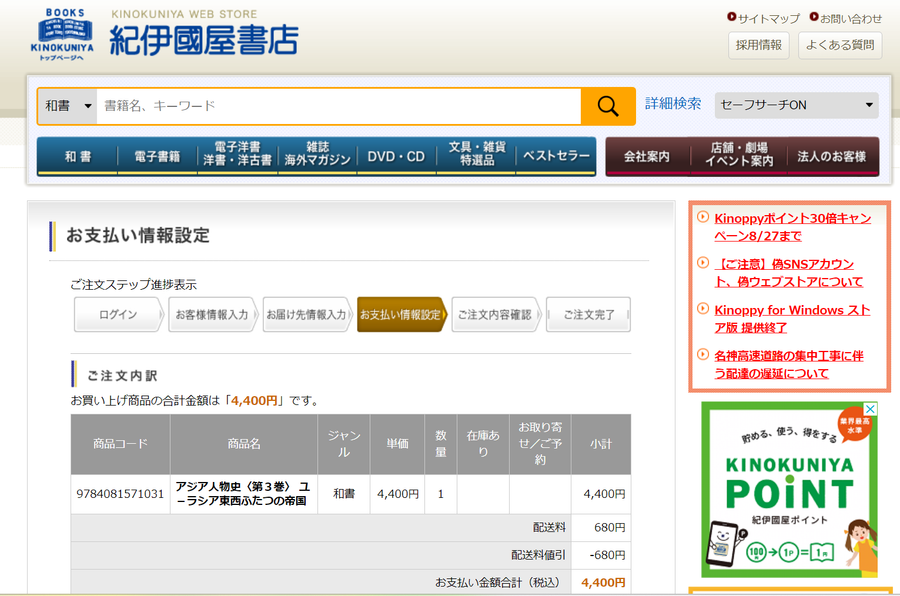
Task: Focus the 書籍名、キーワード search field
Action: pyautogui.click(x=339, y=106)
